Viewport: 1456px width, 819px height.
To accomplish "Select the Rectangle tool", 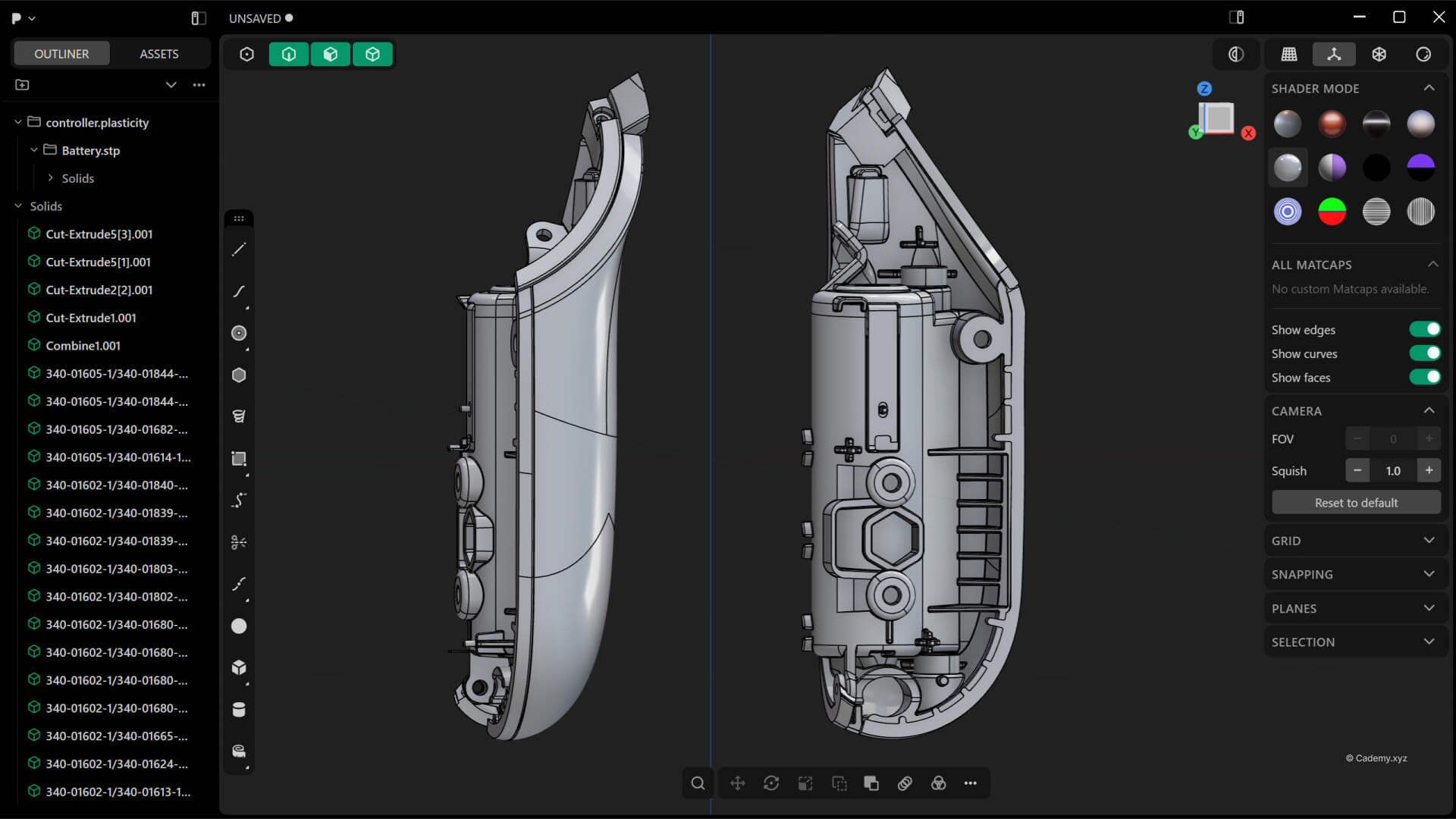I will [239, 459].
